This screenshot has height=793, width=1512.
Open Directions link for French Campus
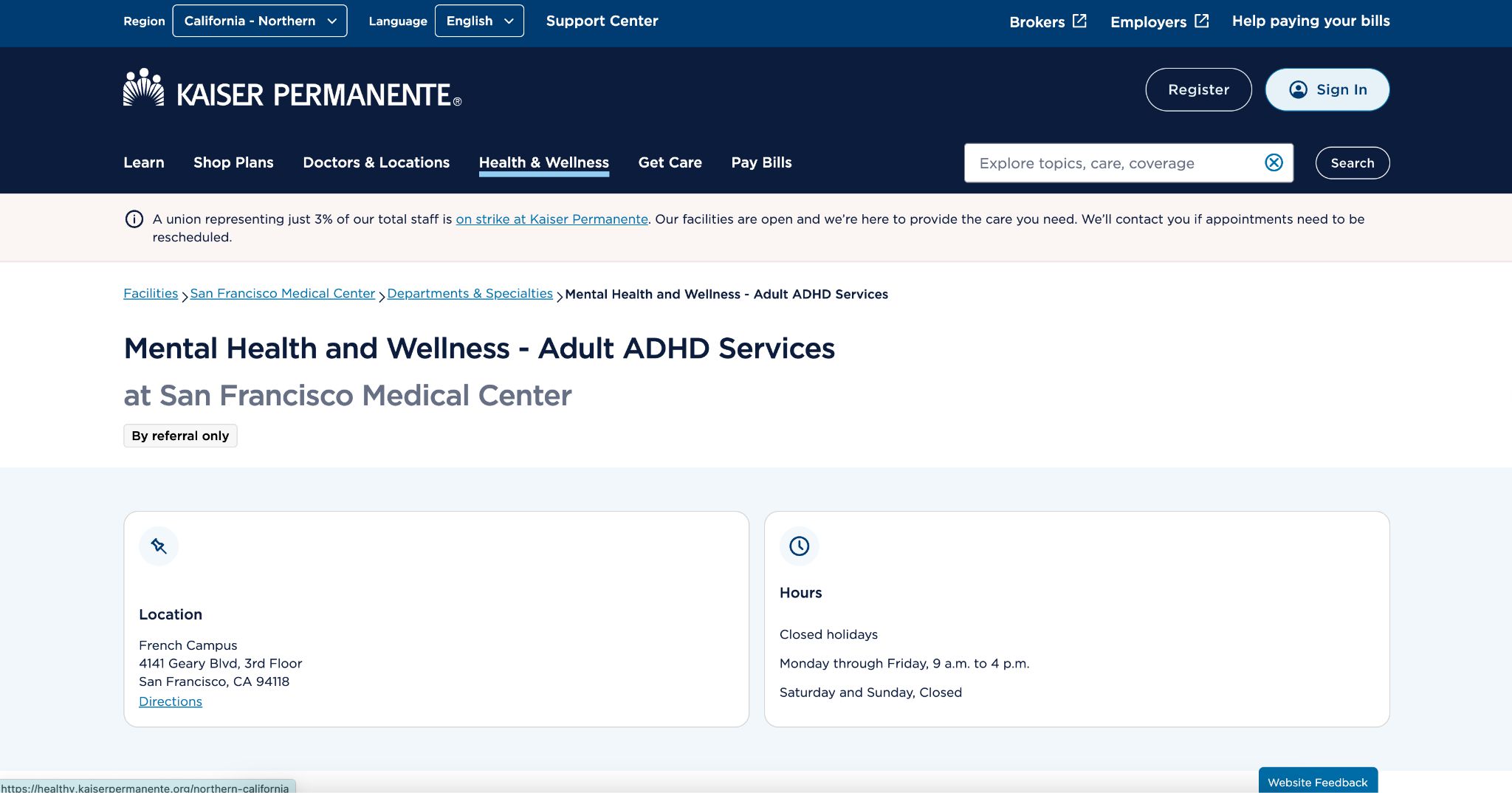171,701
